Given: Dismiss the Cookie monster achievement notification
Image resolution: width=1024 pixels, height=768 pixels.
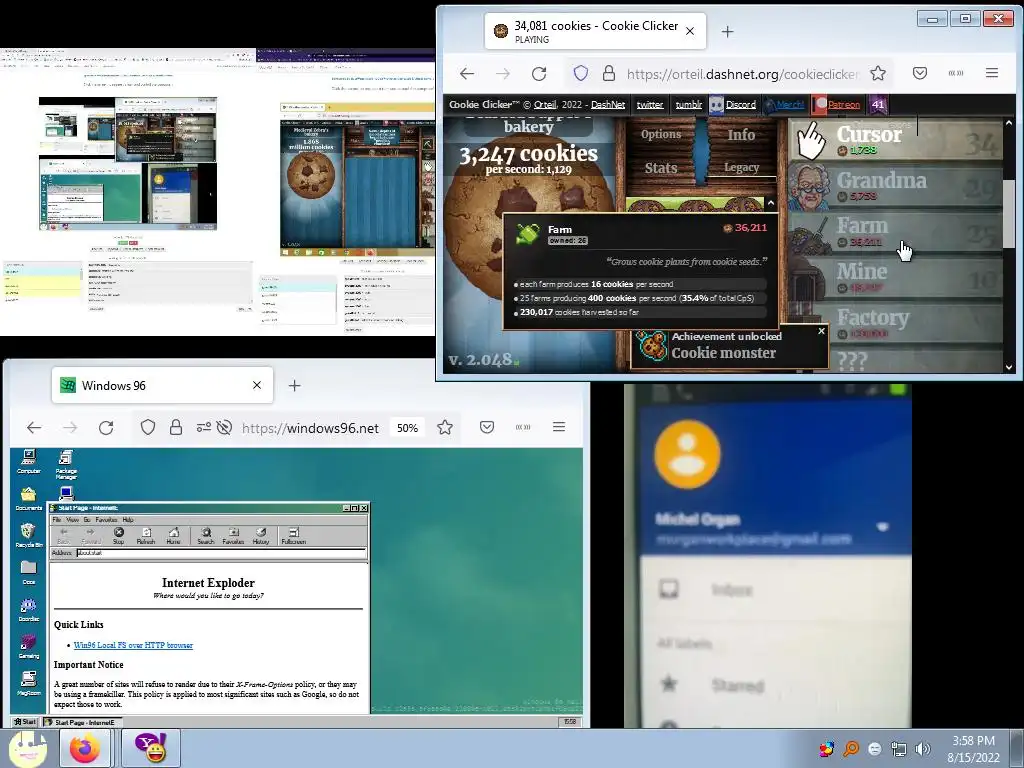Looking at the screenshot, I should point(822,331).
